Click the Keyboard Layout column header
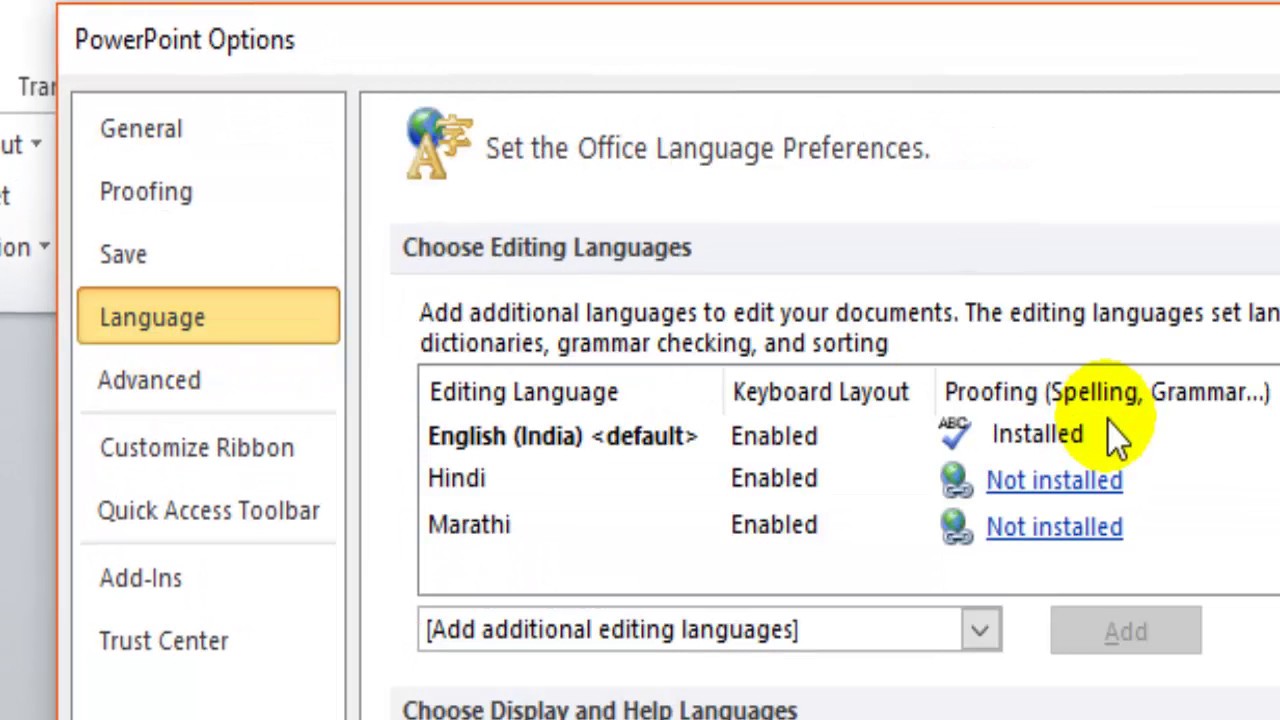This screenshot has height=720, width=1280. (820, 392)
